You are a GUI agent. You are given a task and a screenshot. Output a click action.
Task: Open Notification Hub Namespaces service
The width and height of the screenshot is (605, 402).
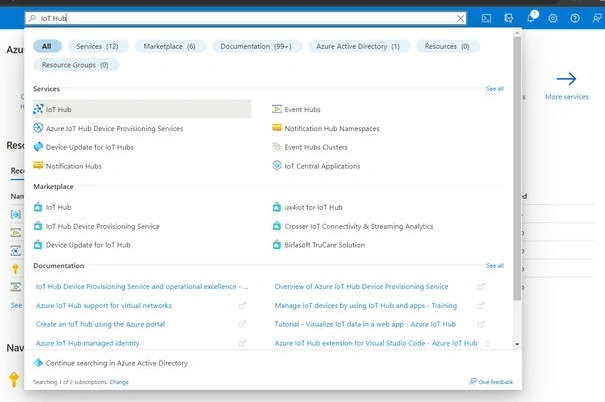click(326, 128)
